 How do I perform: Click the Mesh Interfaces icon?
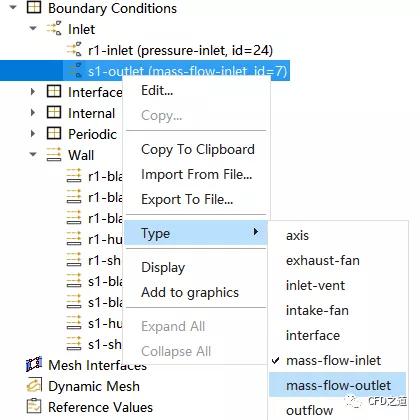click(34, 365)
